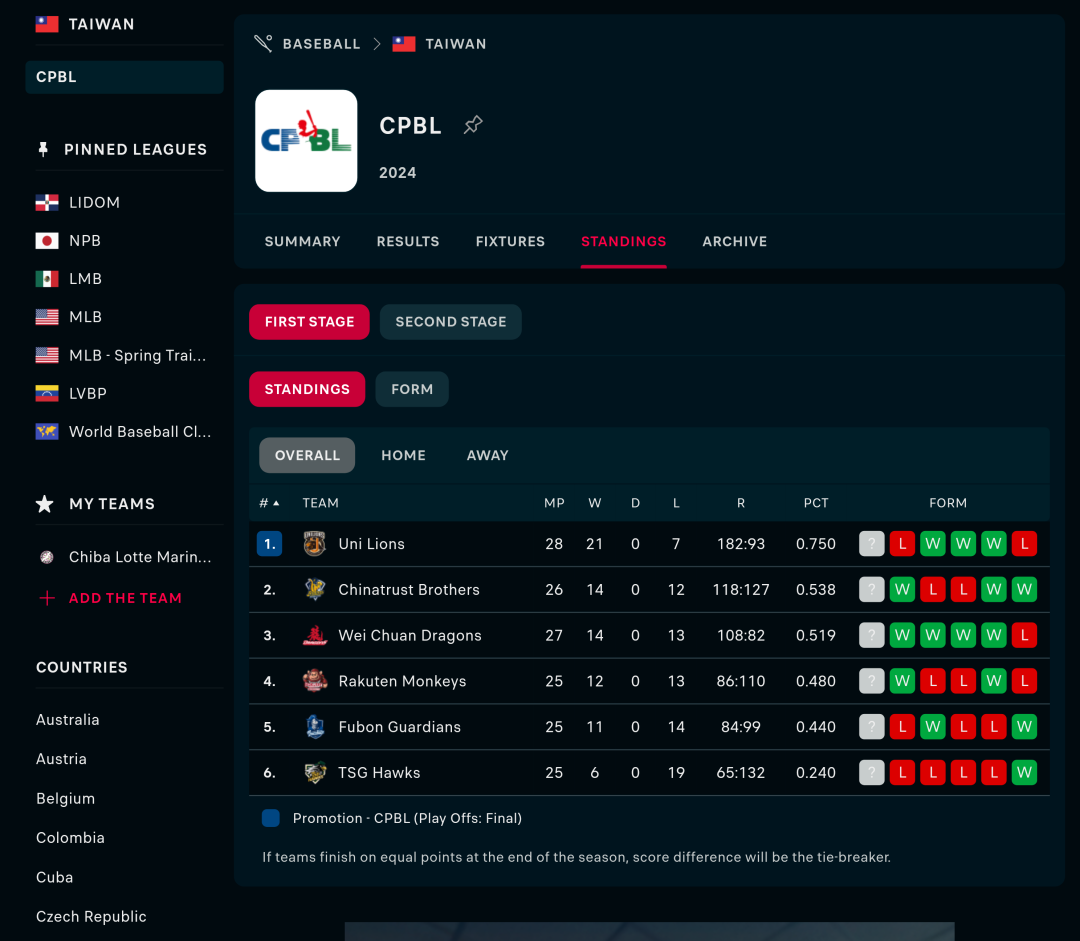The width and height of the screenshot is (1080, 941).
Task: Select CPBL in the left sidebar
Action: [125, 77]
